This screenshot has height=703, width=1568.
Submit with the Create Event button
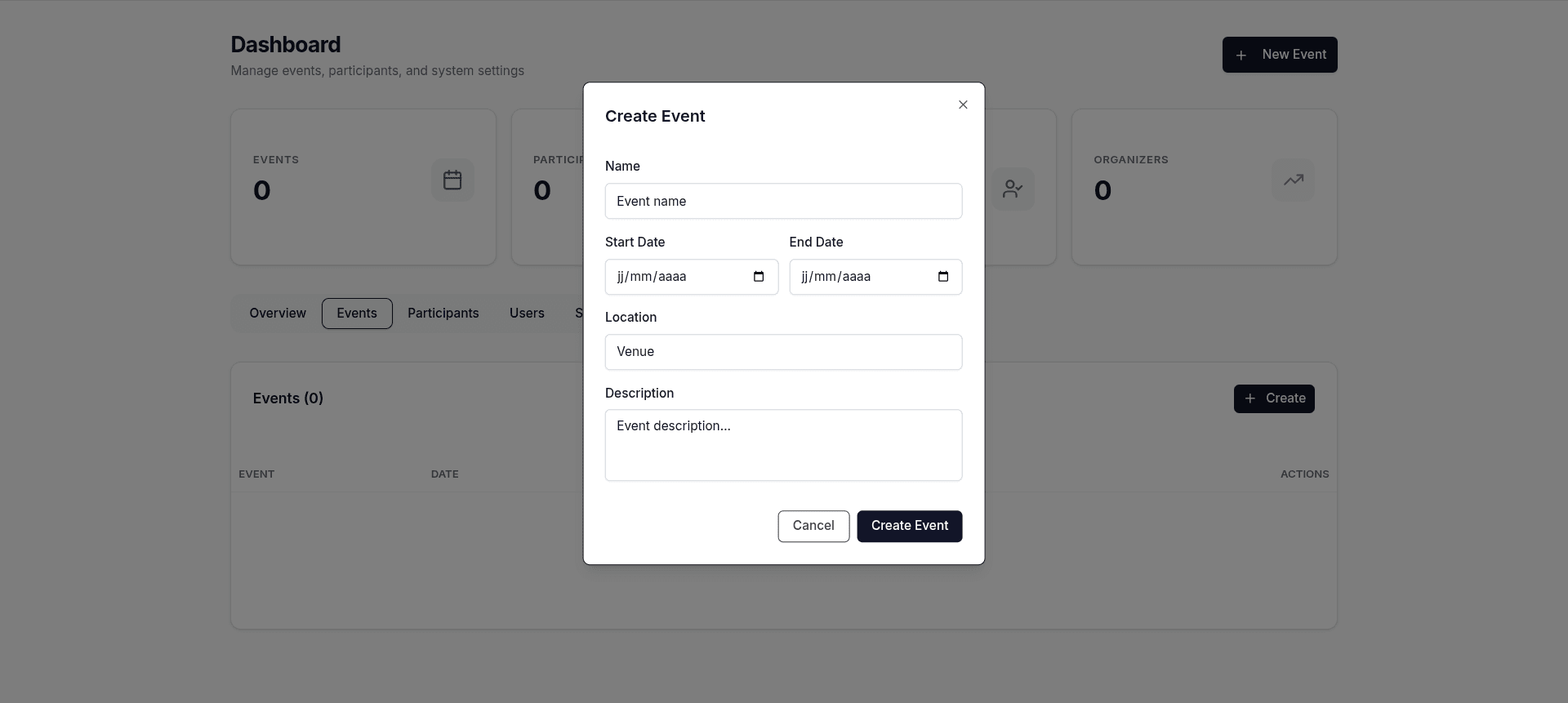(910, 526)
